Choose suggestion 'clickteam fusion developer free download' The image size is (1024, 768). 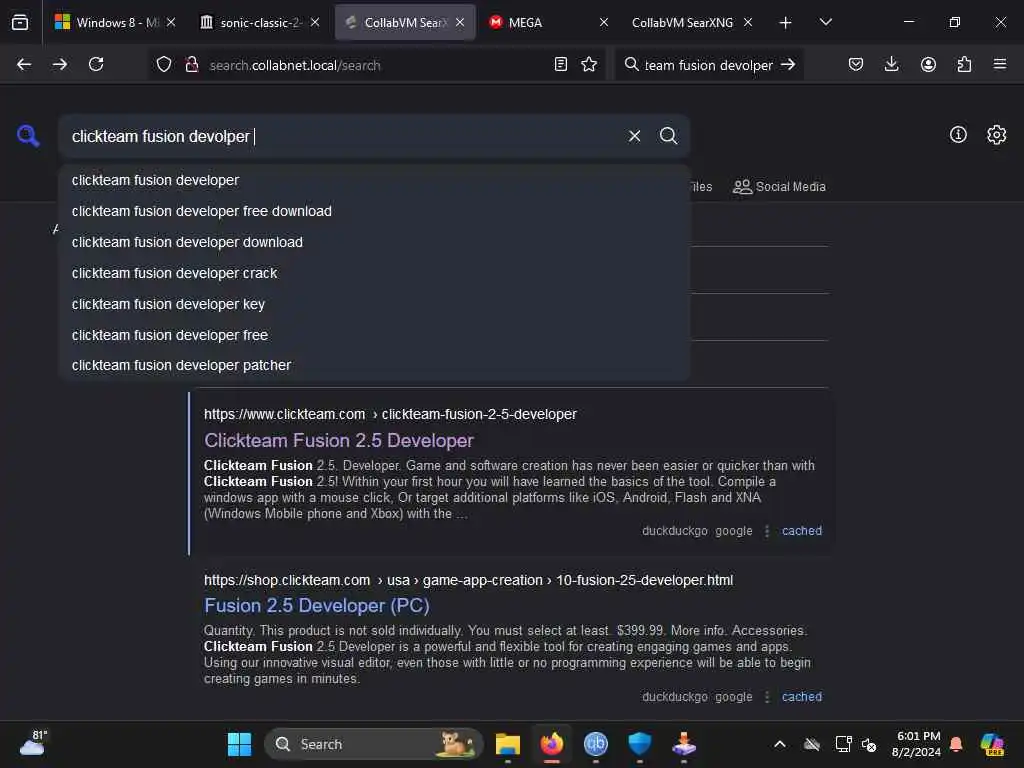click(374, 211)
